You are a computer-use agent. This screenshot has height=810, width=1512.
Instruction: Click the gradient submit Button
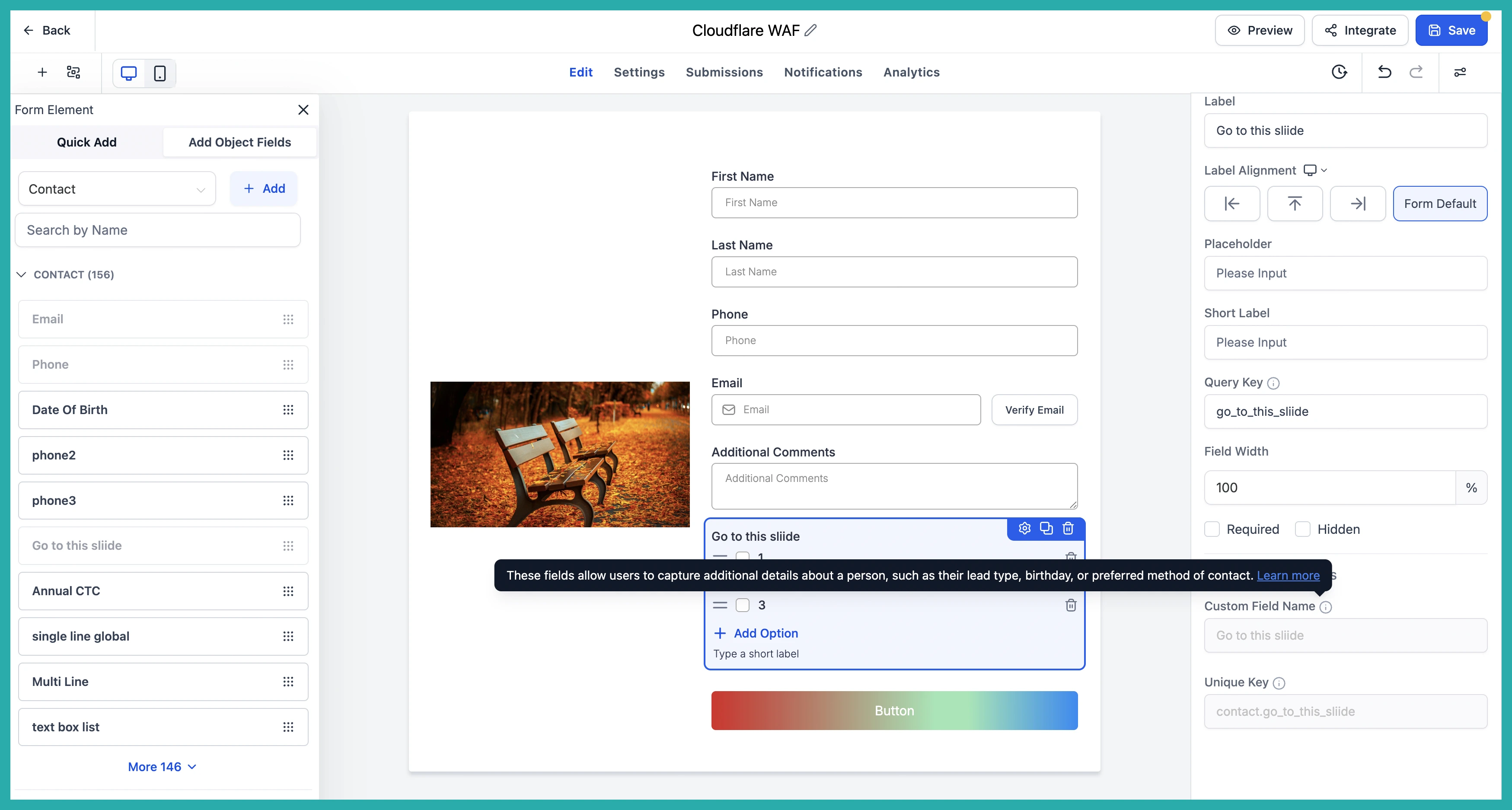coord(894,710)
